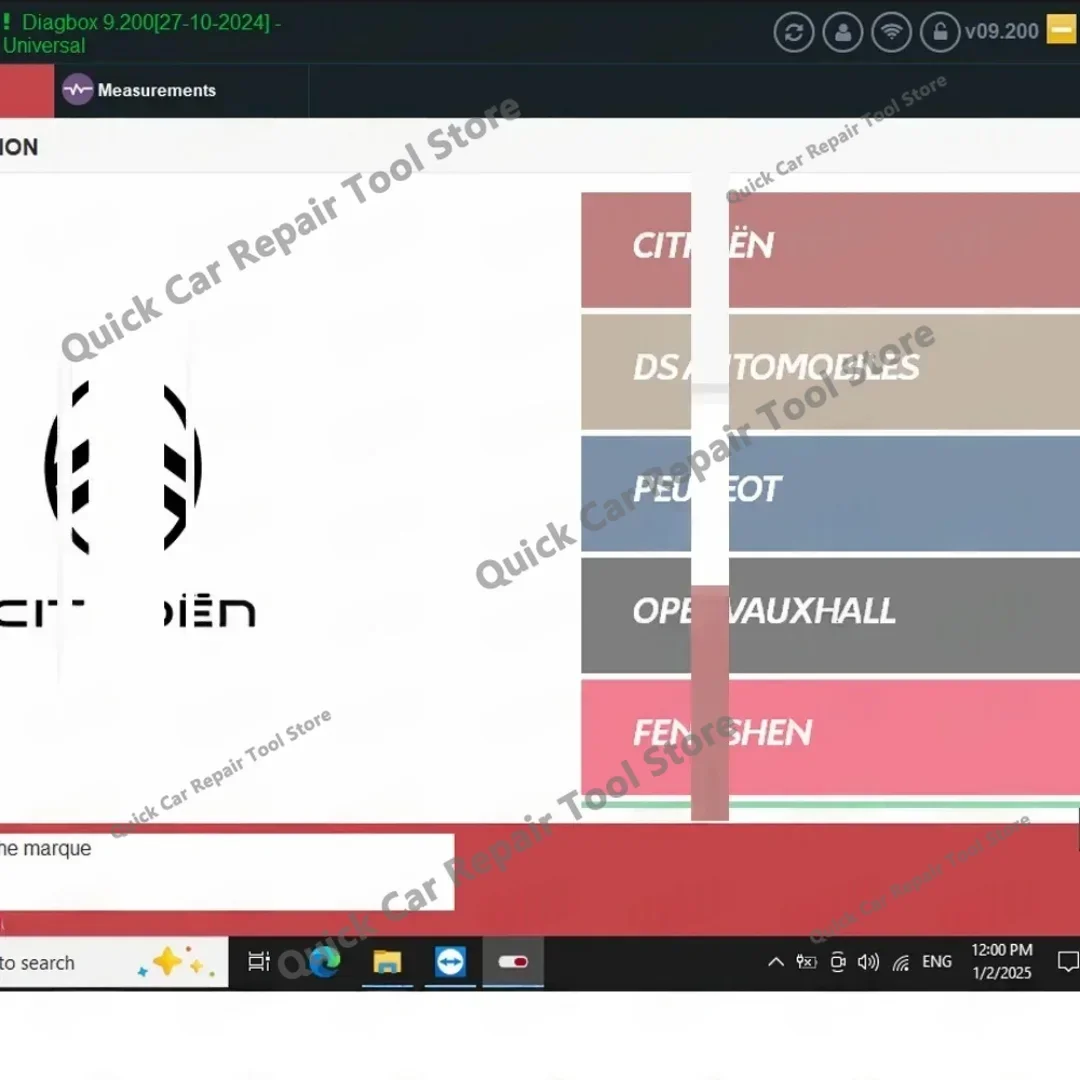Click the v09.200 version label

click(1001, 32)
